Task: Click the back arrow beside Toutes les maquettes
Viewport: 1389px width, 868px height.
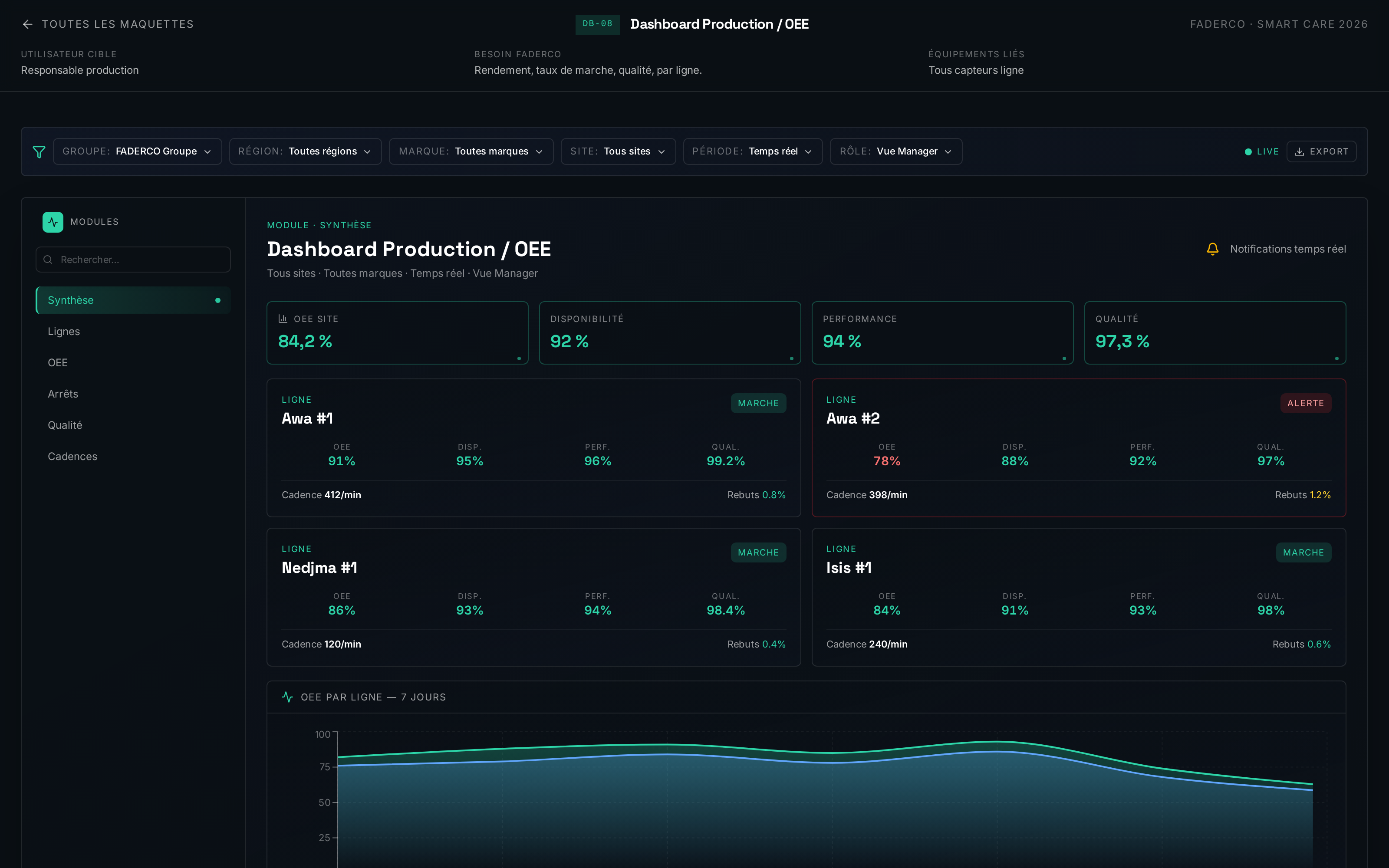Action: pyautogui.click(x=27, y=24)
